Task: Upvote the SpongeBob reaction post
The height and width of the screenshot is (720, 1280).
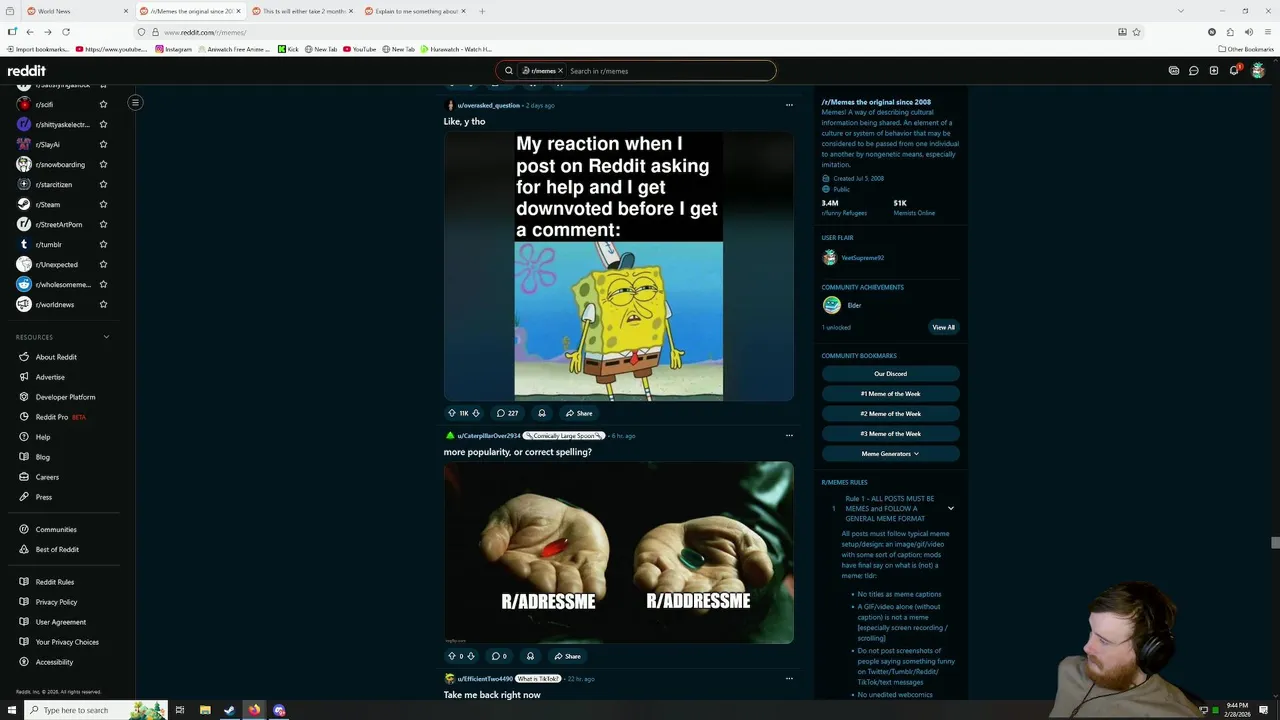Action: coord(451,413)
